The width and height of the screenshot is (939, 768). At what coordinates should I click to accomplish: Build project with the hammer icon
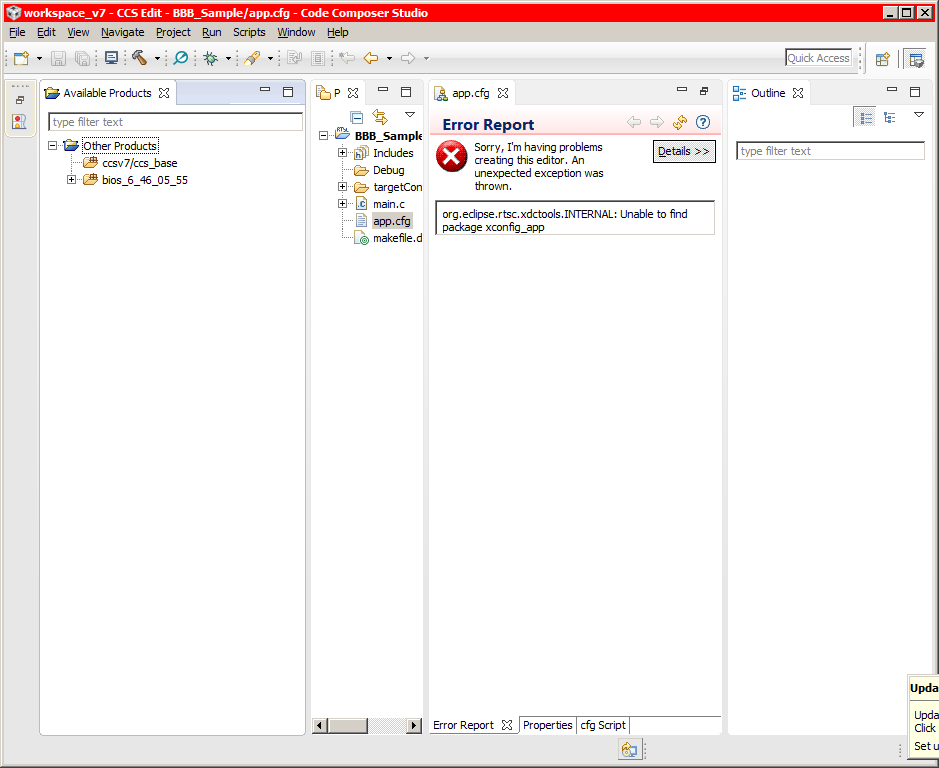(139, 58)
